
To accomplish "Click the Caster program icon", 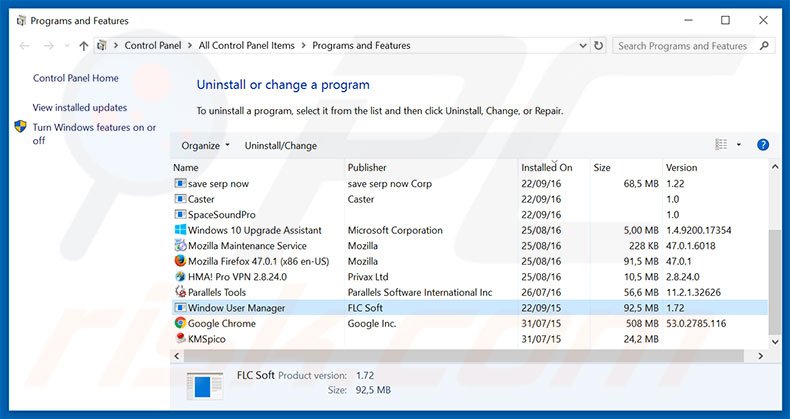I will click(x=180, y=199).
